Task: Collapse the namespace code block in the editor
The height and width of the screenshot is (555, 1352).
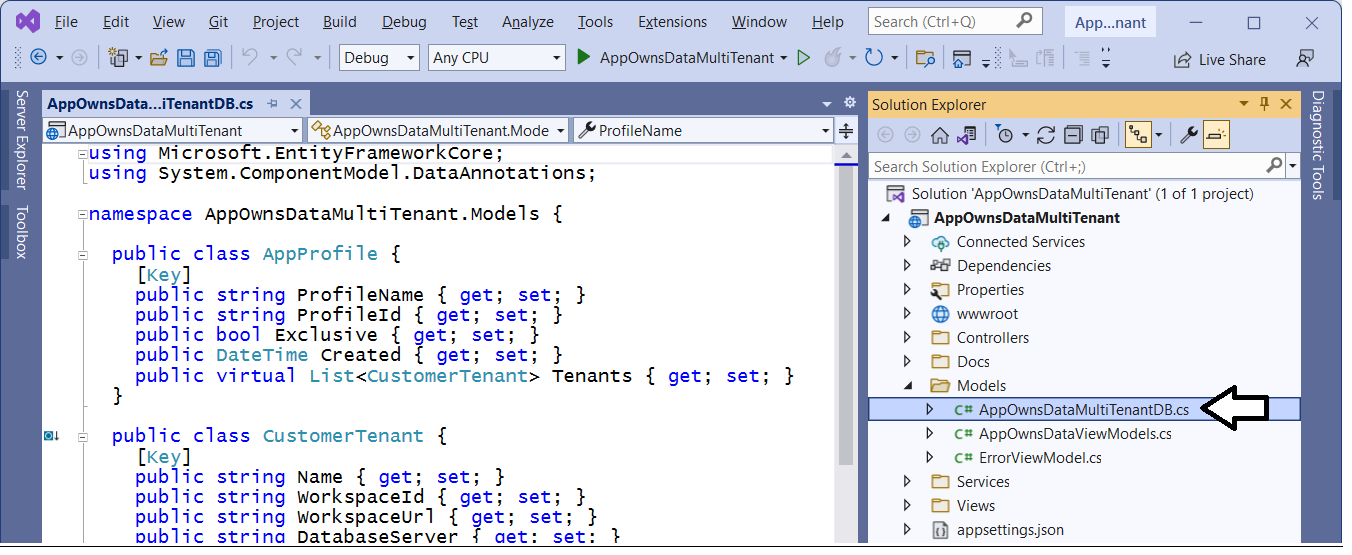Action: point(83,214)
